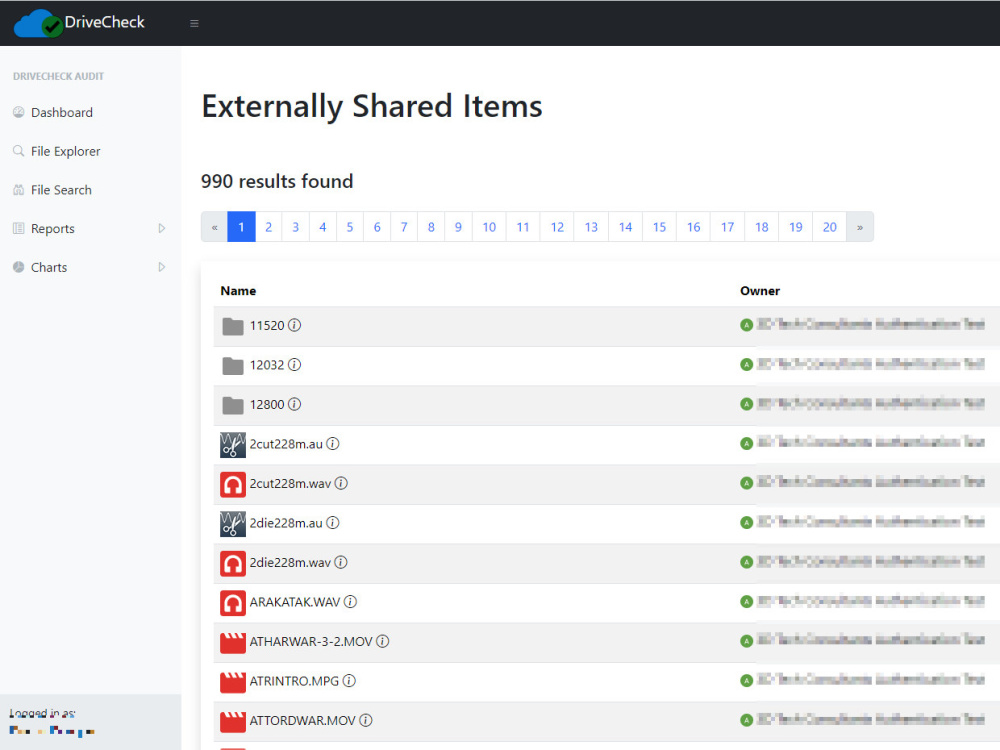Screen dimensions: 1000x750
Task: Click the 990 results found text
Action: click(x=277, y=181)
